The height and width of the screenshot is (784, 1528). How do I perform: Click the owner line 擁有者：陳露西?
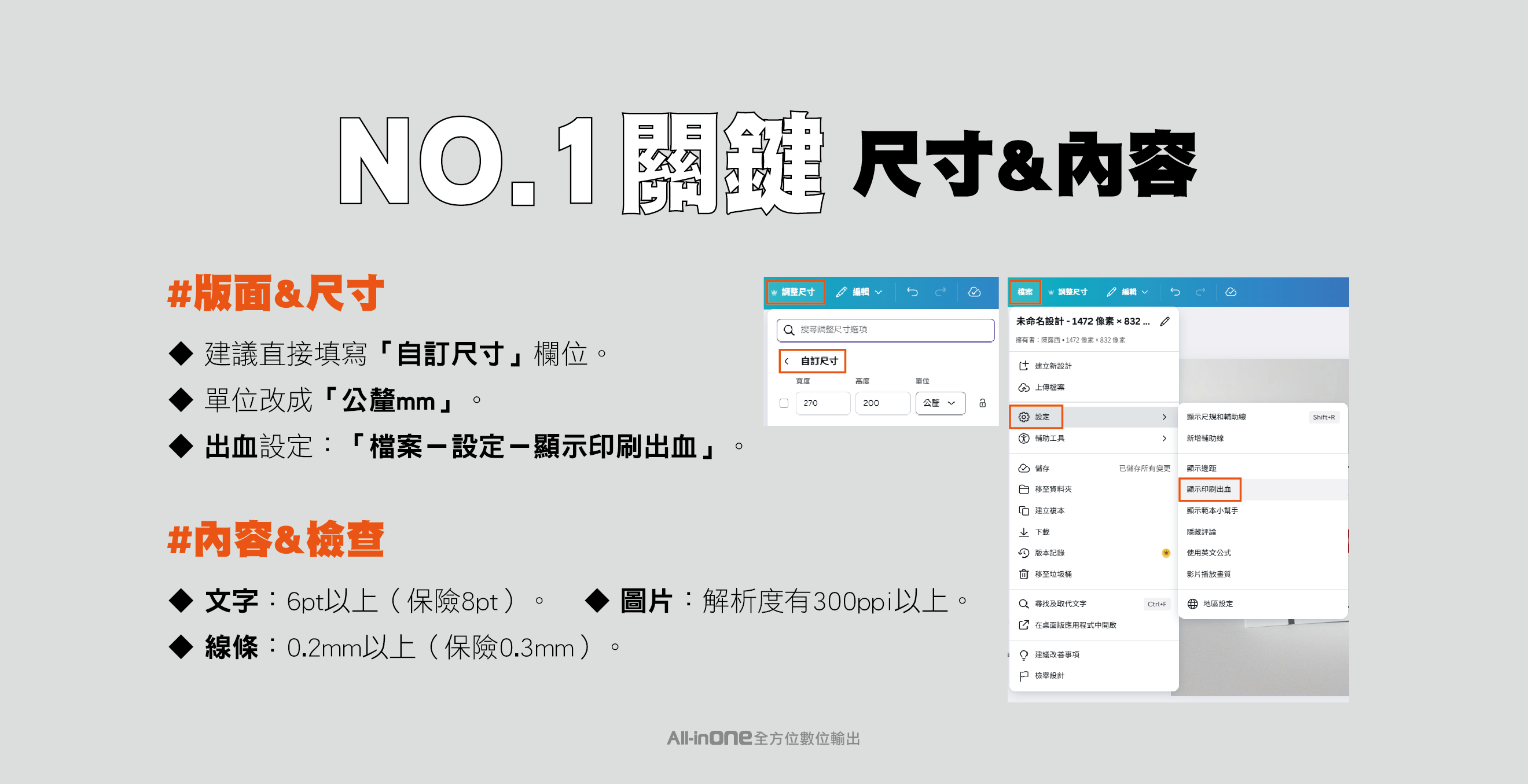pos(1070,340)
